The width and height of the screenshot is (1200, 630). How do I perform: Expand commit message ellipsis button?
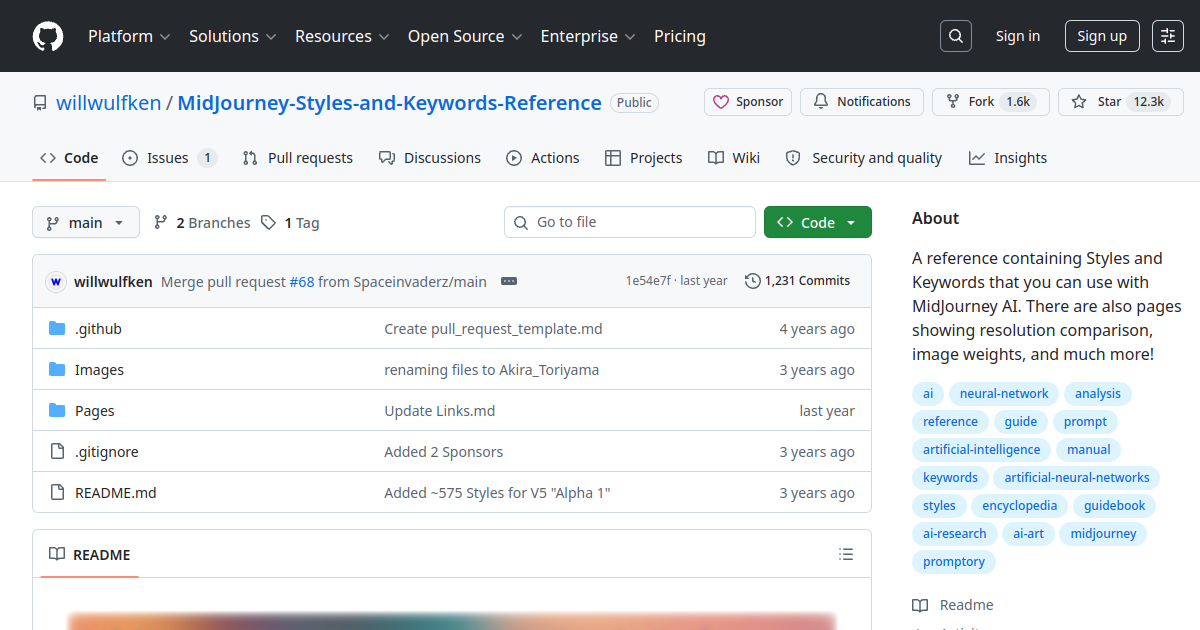pyautogui.click(x=509, y=282)
